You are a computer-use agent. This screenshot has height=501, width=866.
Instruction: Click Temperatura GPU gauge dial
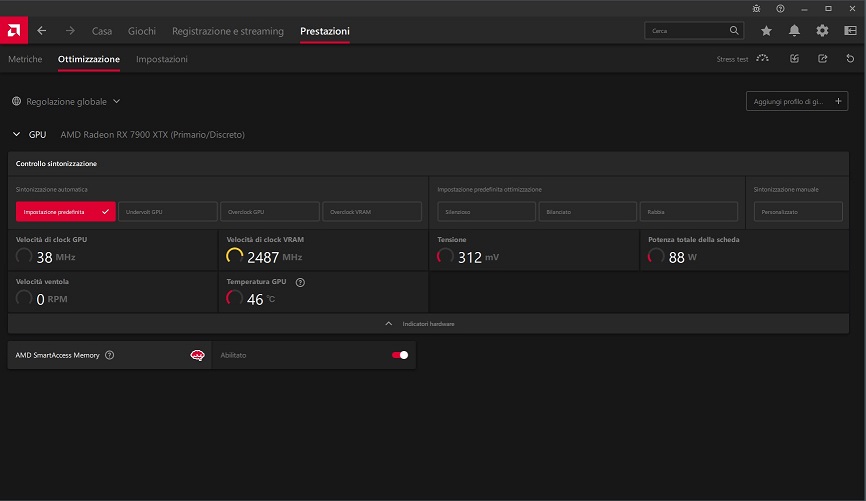(234, 298)
